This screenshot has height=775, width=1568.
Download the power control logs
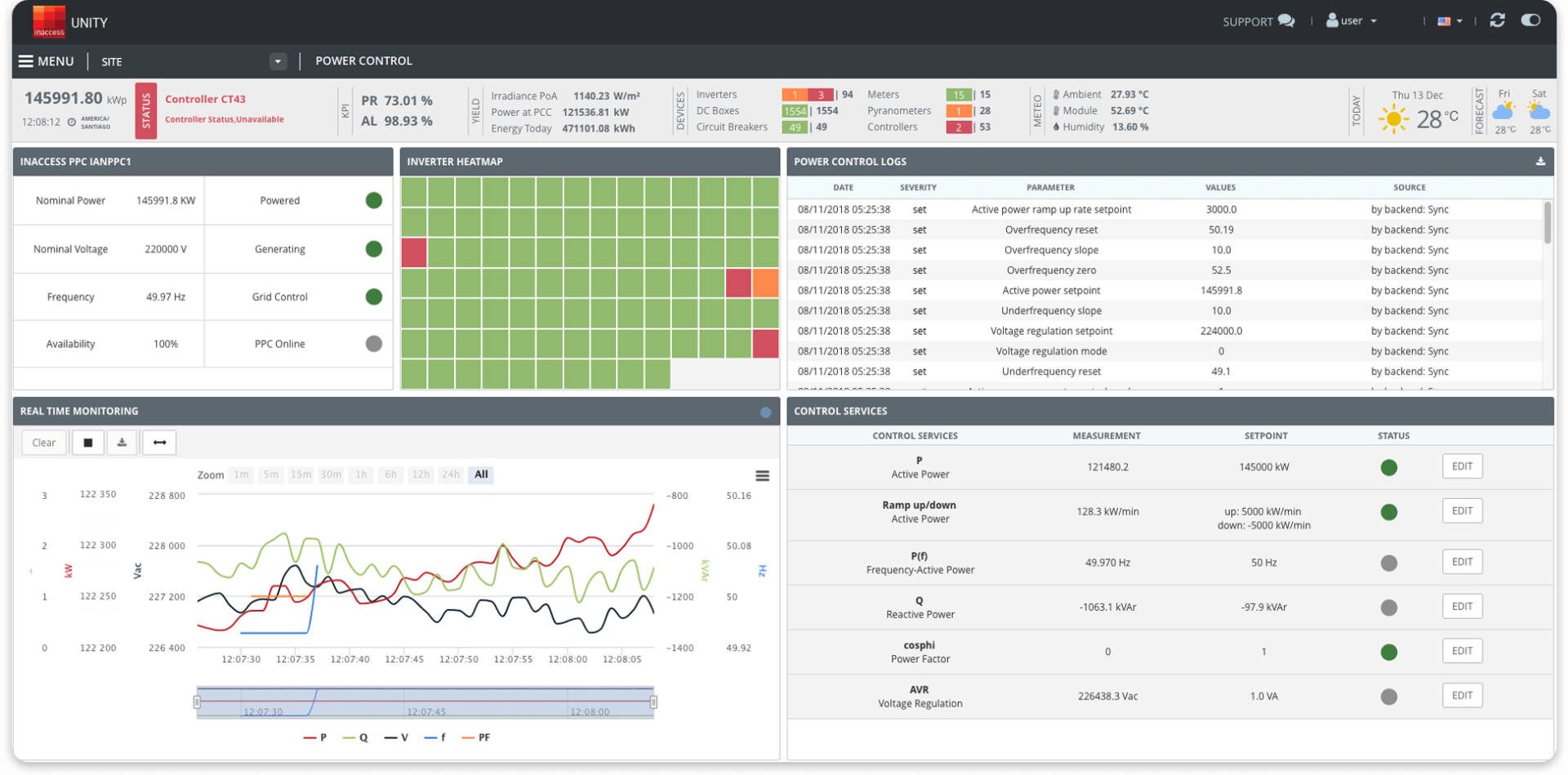tap(1539, 162)
